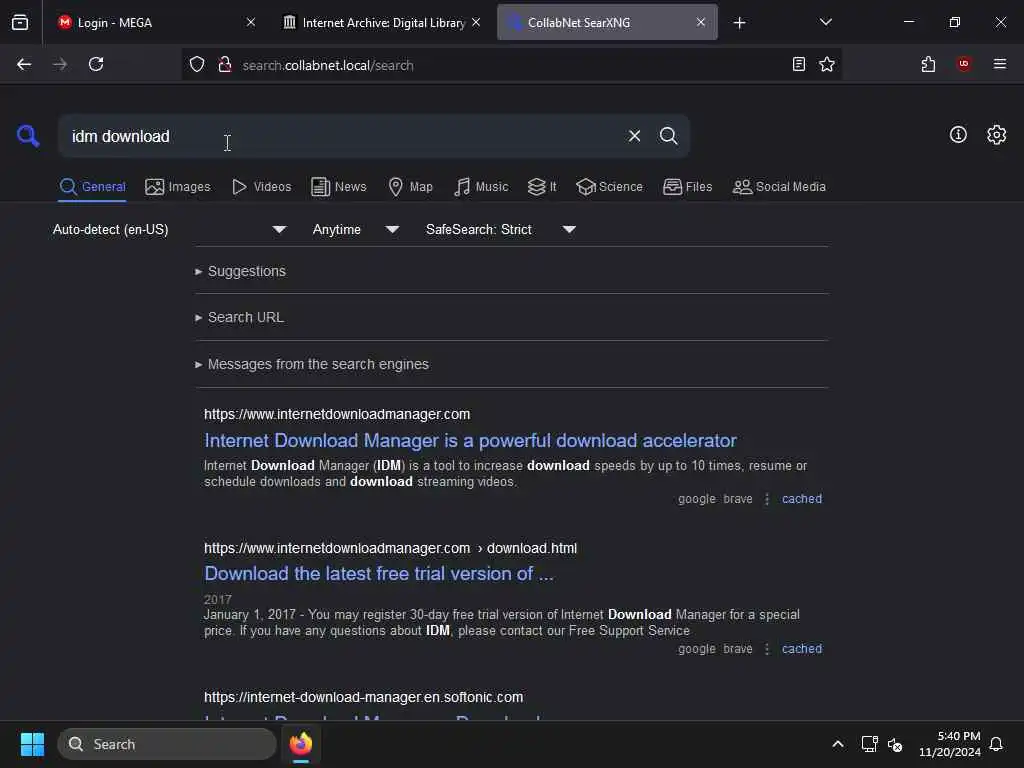1024x768 pixels.
Task: Select the Map search category
Action: (410, 187)
